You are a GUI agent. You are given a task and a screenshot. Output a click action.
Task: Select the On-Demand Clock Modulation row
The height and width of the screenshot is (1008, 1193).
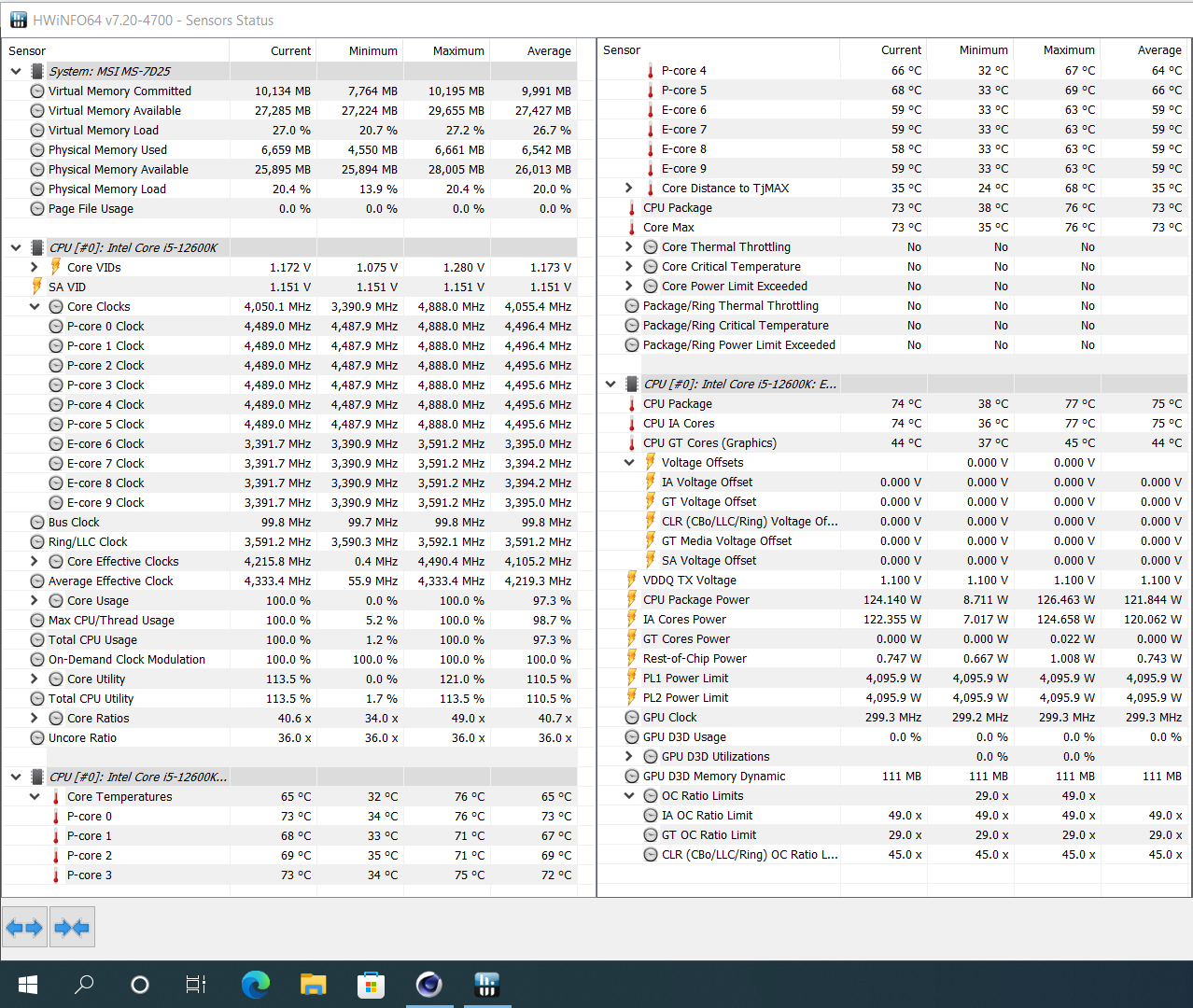[x=289, y=659]
